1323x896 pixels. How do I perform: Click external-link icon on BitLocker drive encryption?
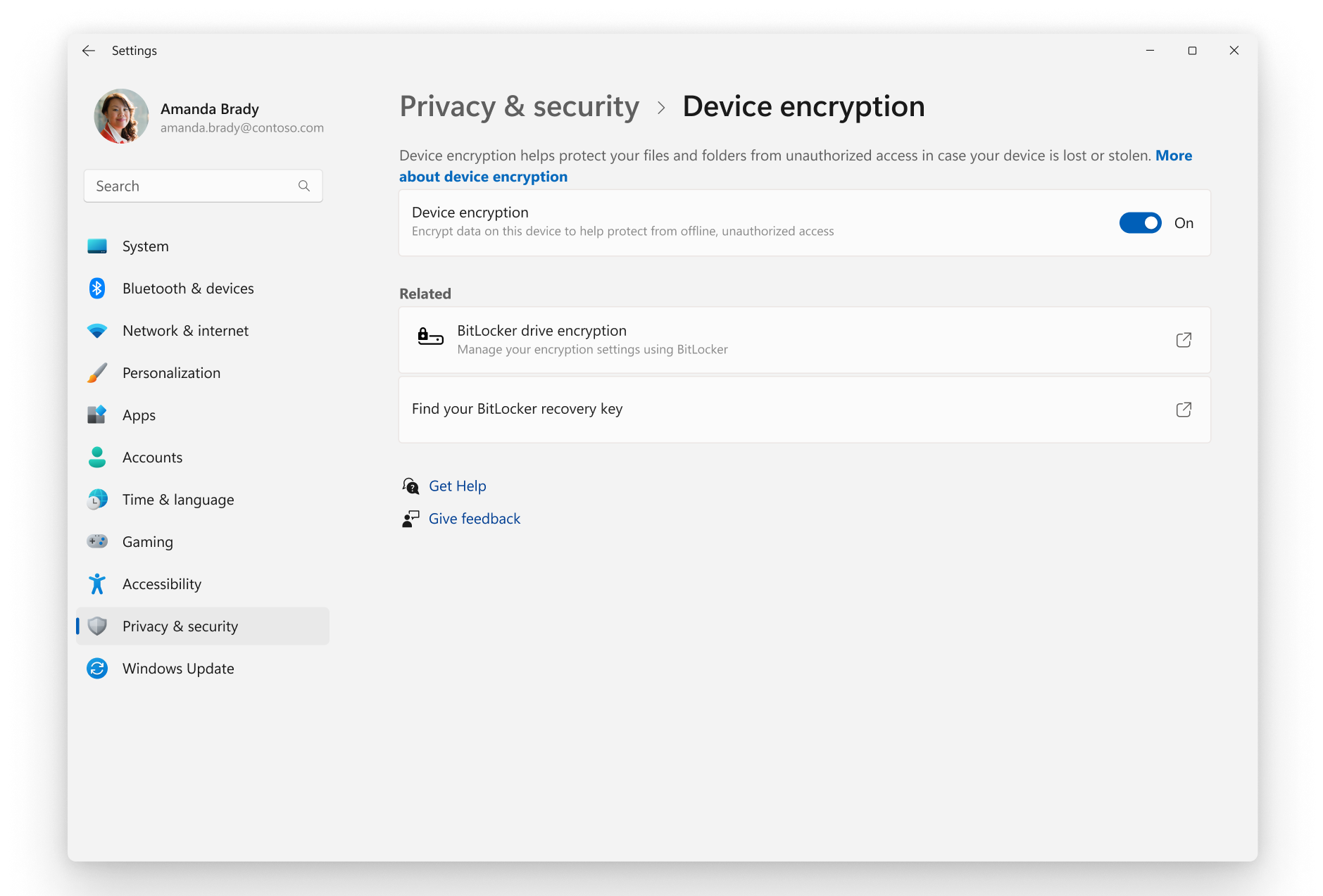coord(1184,340)
